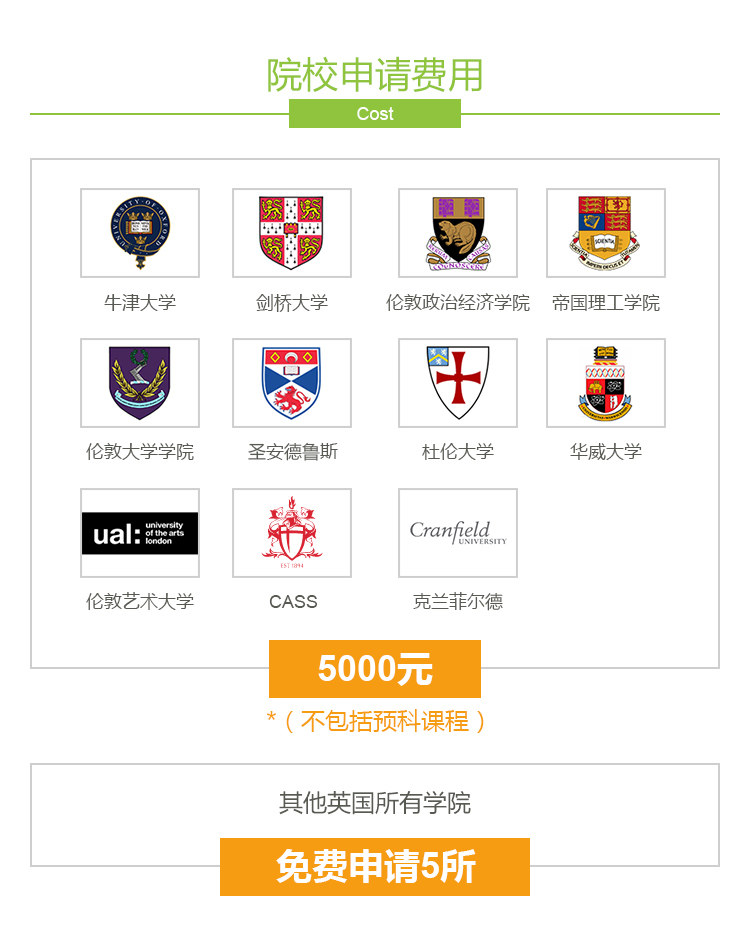Image resolution: width=750 pixels, height=938 pixels.
Task: Click the 院校申请费用 green title
Action: click(x=375, y=75)
